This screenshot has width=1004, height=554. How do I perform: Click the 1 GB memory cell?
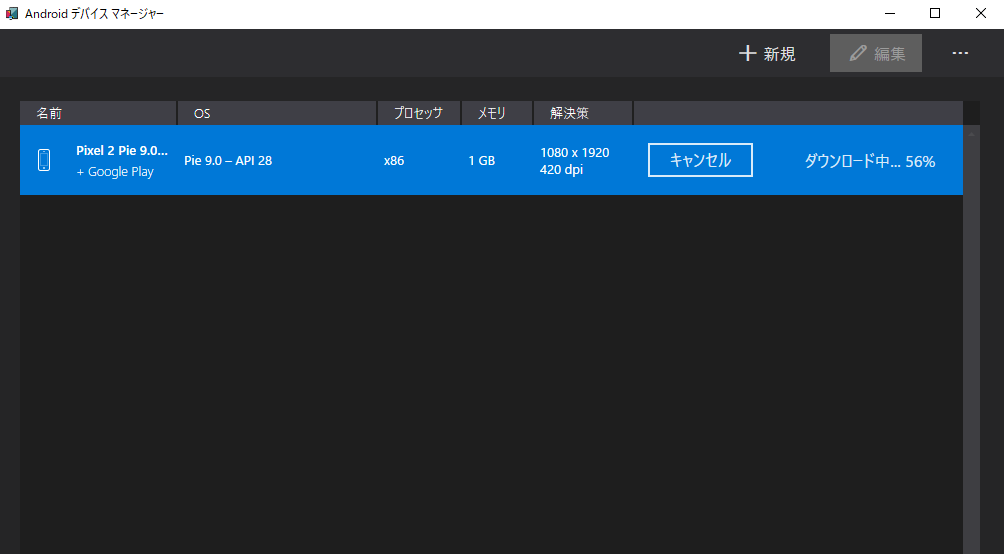point(482,161)
